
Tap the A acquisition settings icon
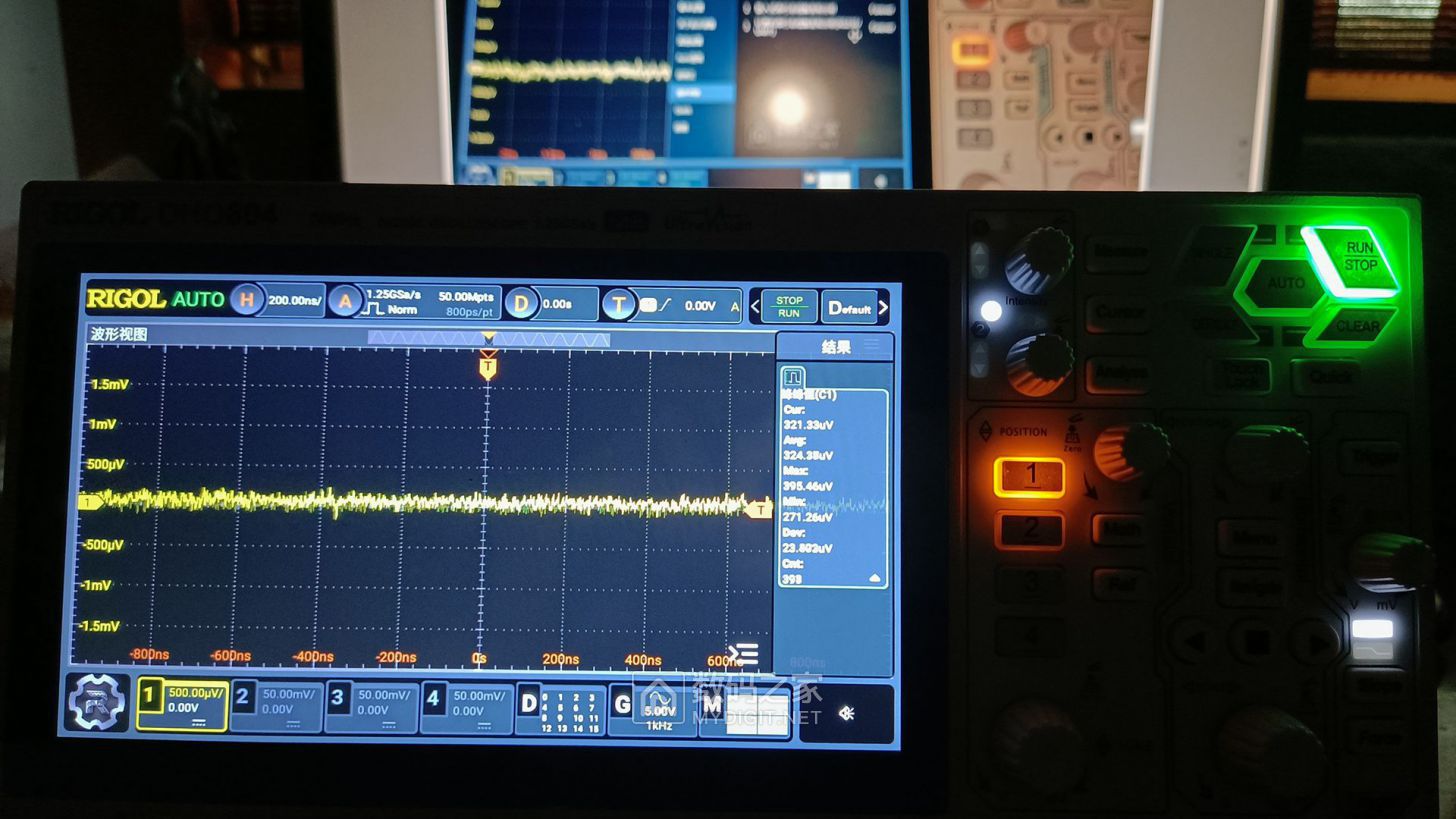click(345, 301)
